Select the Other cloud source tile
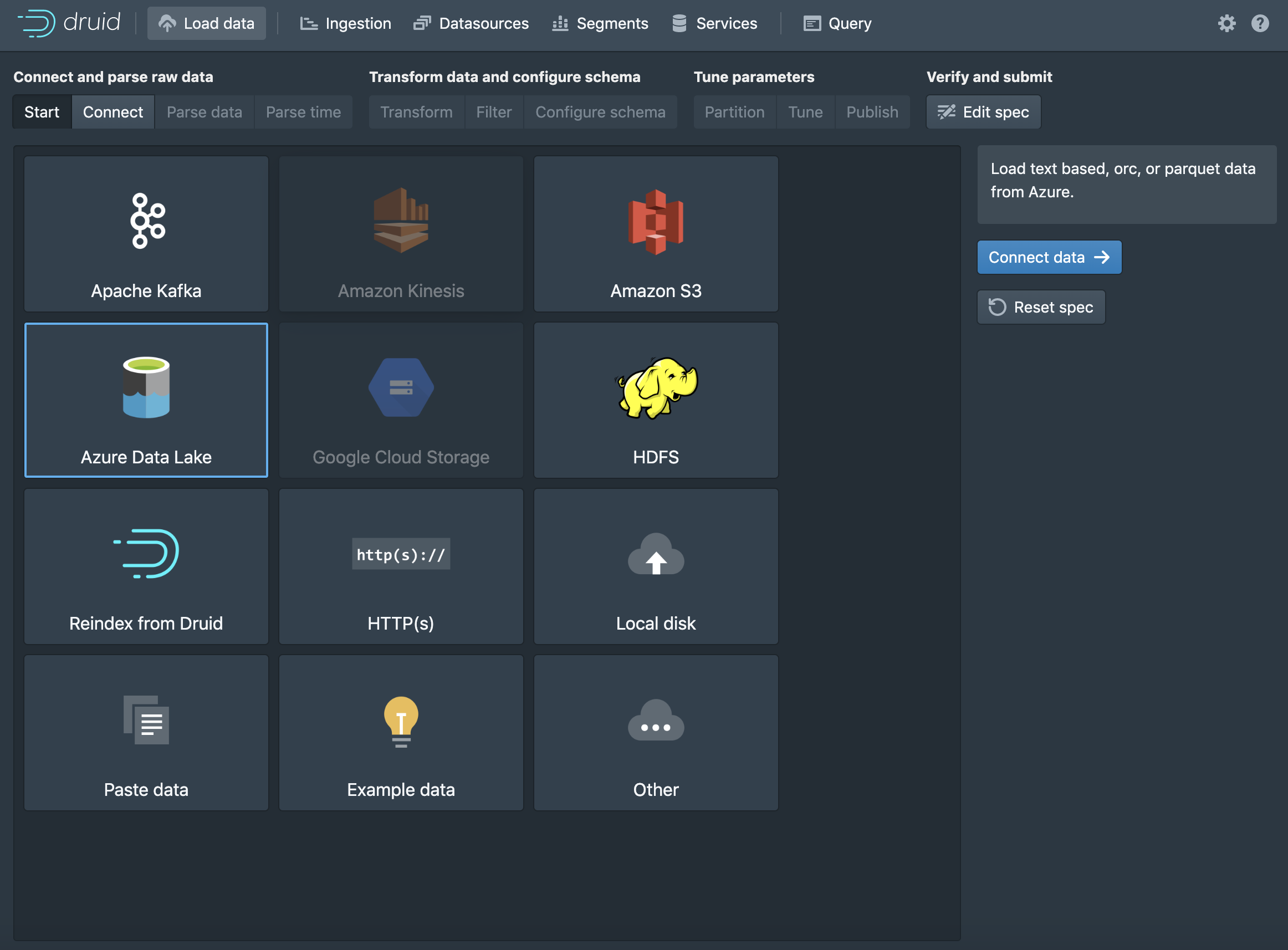 [656, 733]
